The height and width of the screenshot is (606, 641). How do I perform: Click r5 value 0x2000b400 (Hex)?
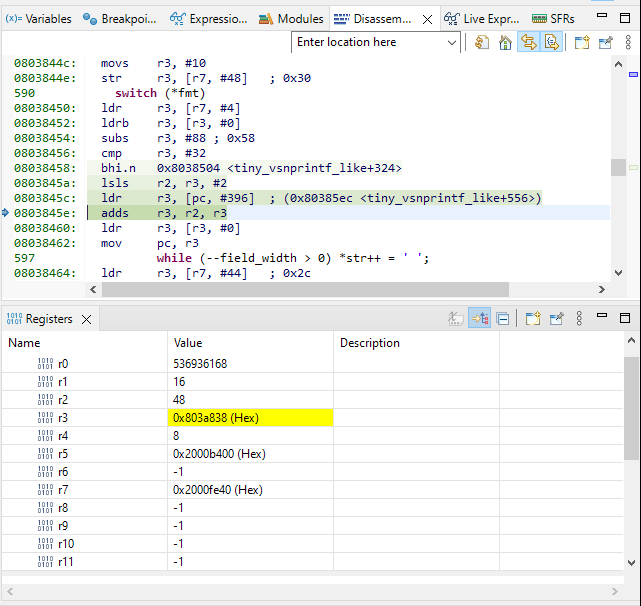(219, 453)
